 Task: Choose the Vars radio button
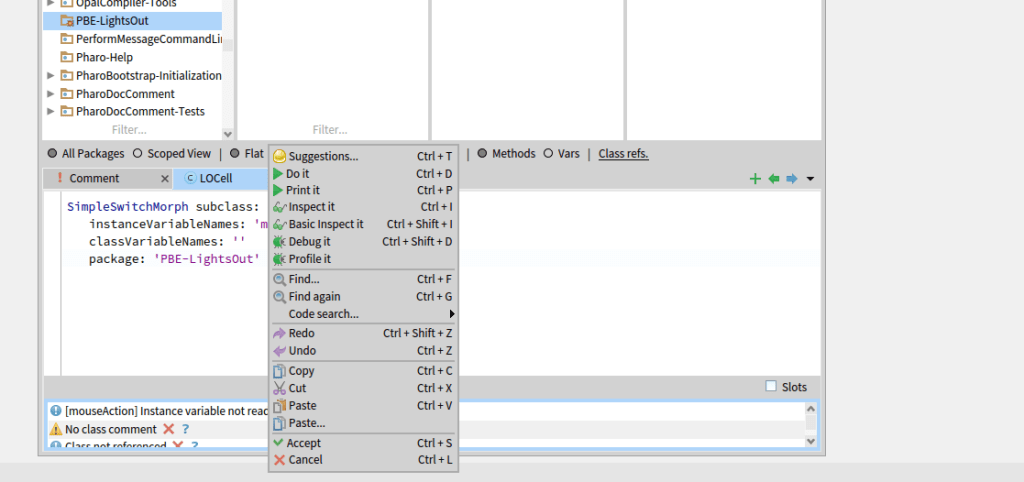(548, 154)
